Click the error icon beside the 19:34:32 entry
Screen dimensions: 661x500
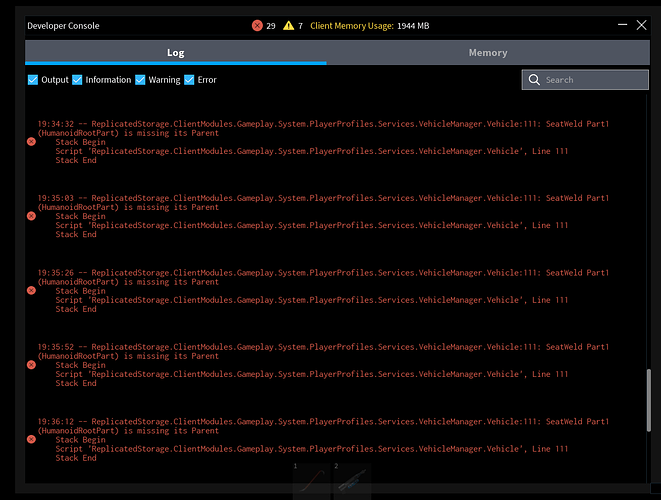(31, 142)
